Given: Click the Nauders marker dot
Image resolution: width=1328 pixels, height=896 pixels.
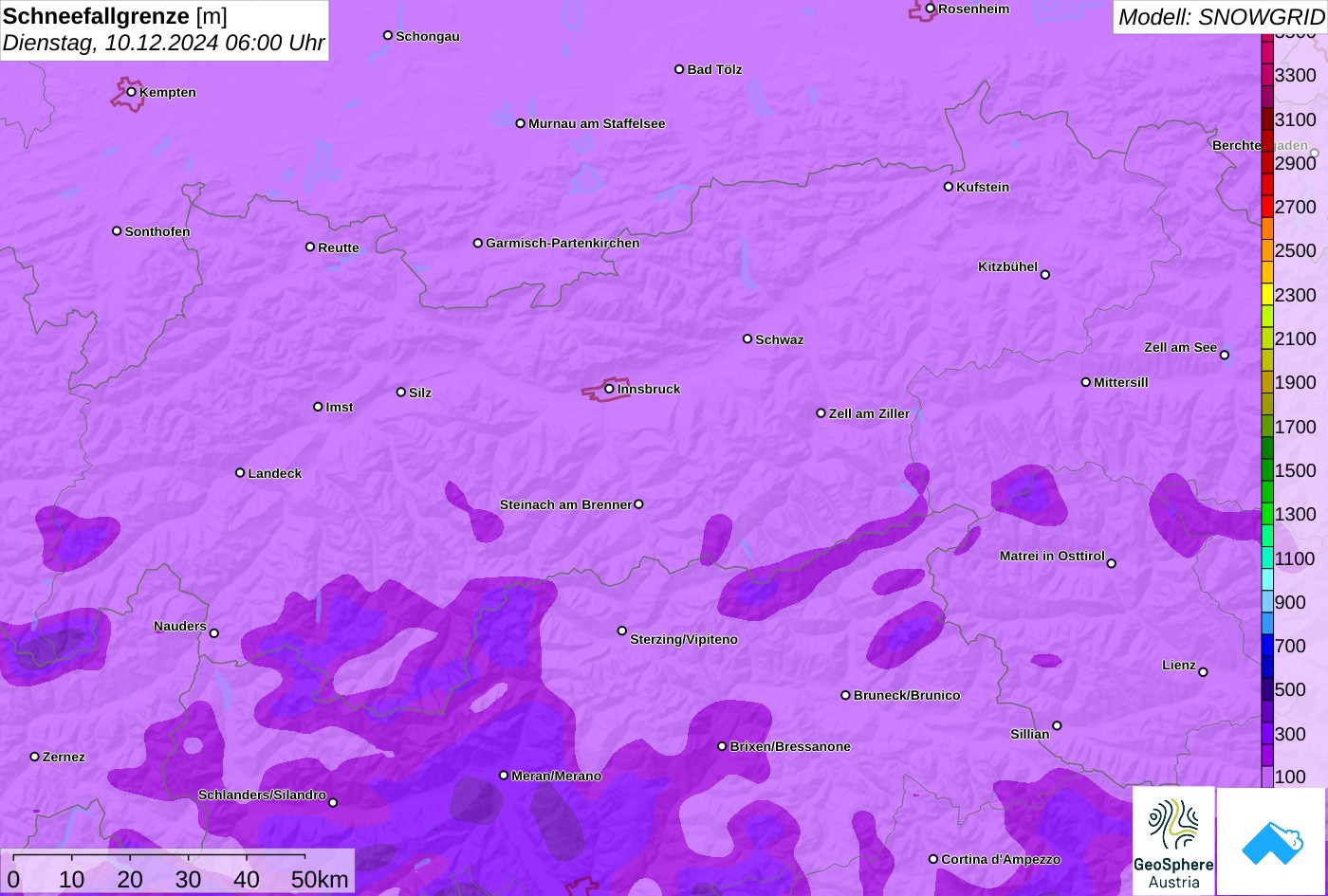Looking at the screenshot, I should (x=214, y=633).
